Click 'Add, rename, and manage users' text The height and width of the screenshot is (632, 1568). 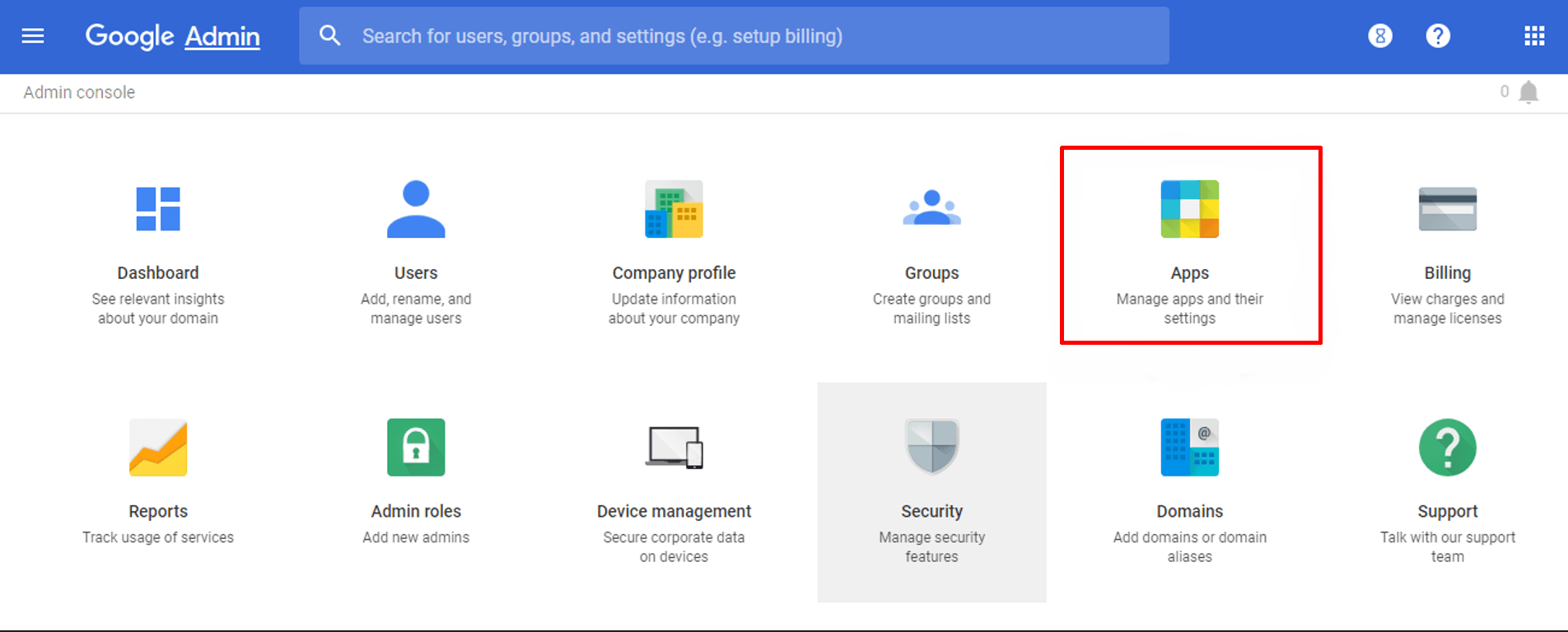416,309
